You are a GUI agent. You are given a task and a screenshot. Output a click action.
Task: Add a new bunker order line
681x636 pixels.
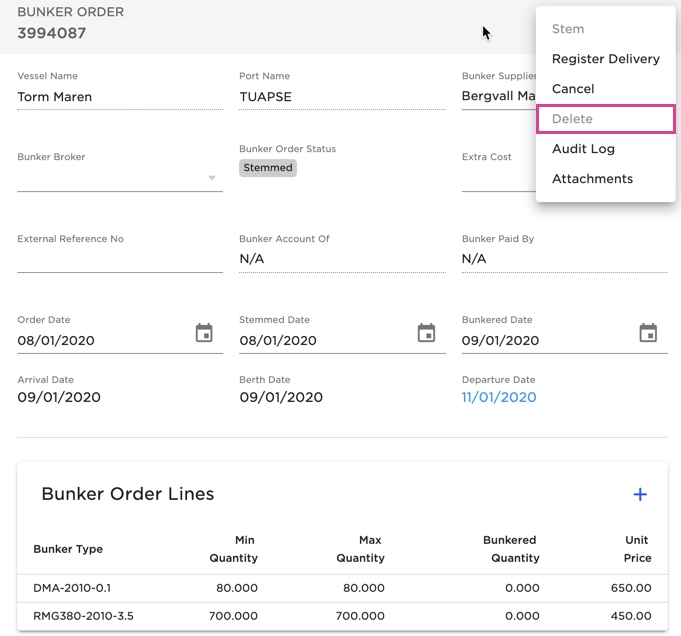640,494
